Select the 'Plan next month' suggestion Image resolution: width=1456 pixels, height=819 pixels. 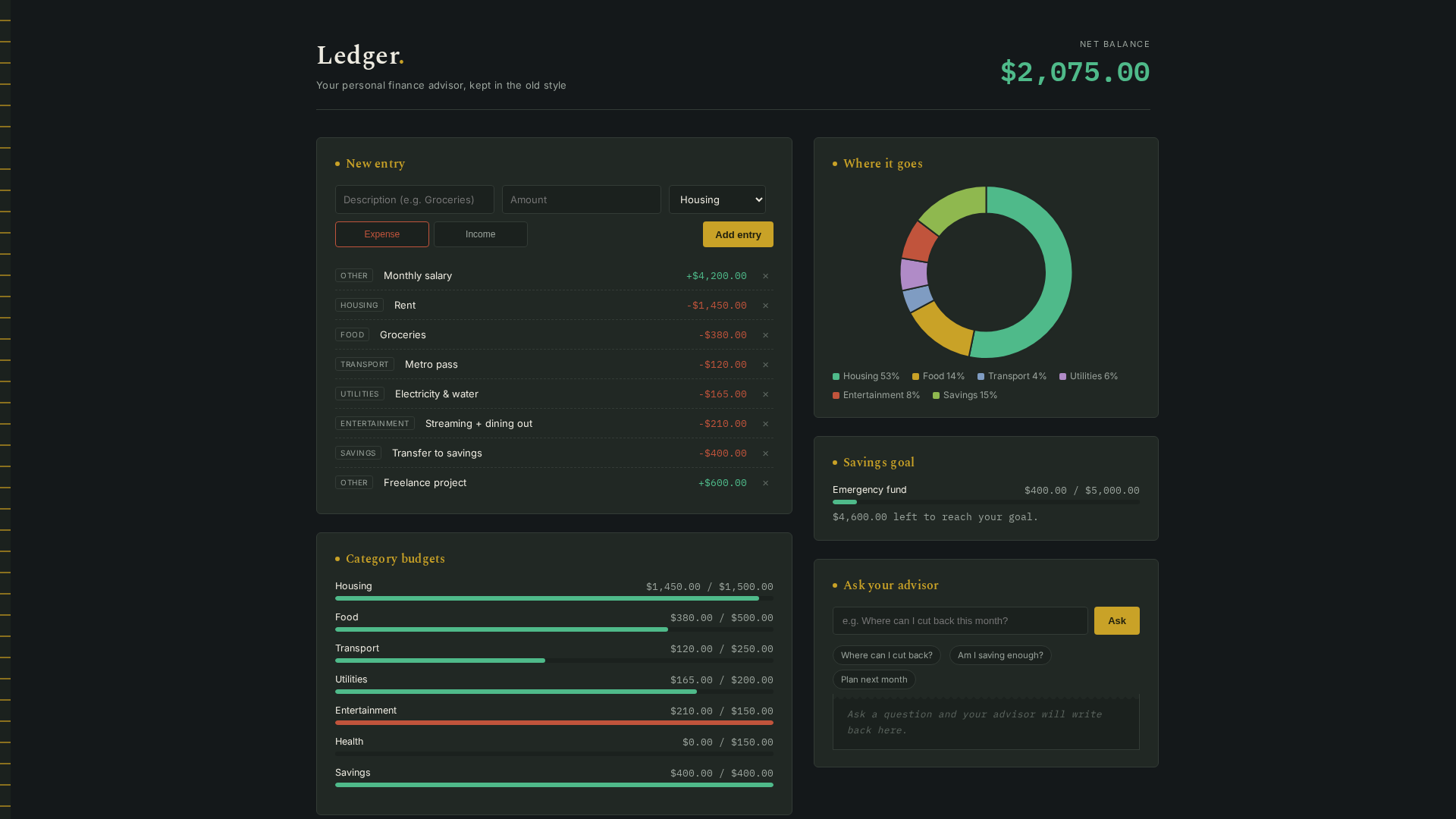click(x=874, y=679)
